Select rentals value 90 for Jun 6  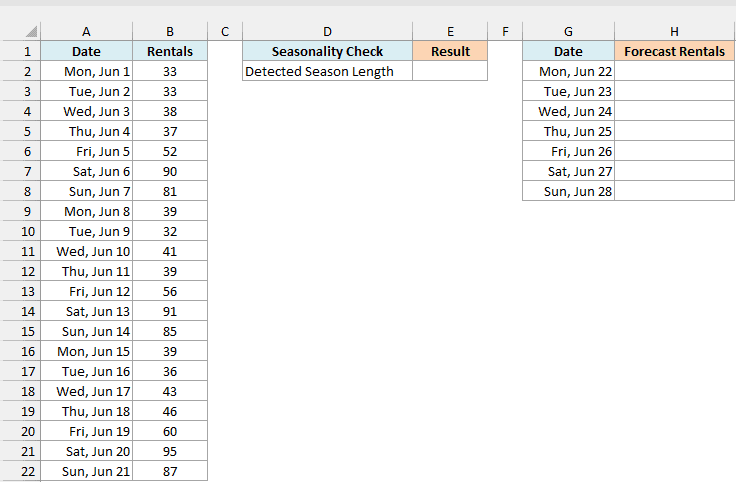click(x=170, y=171)
